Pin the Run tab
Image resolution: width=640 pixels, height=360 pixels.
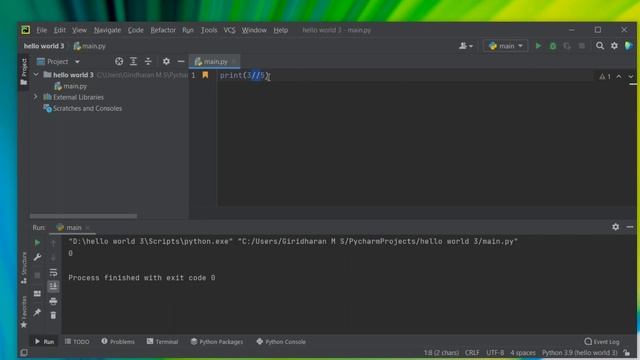(x=37, y=312)
